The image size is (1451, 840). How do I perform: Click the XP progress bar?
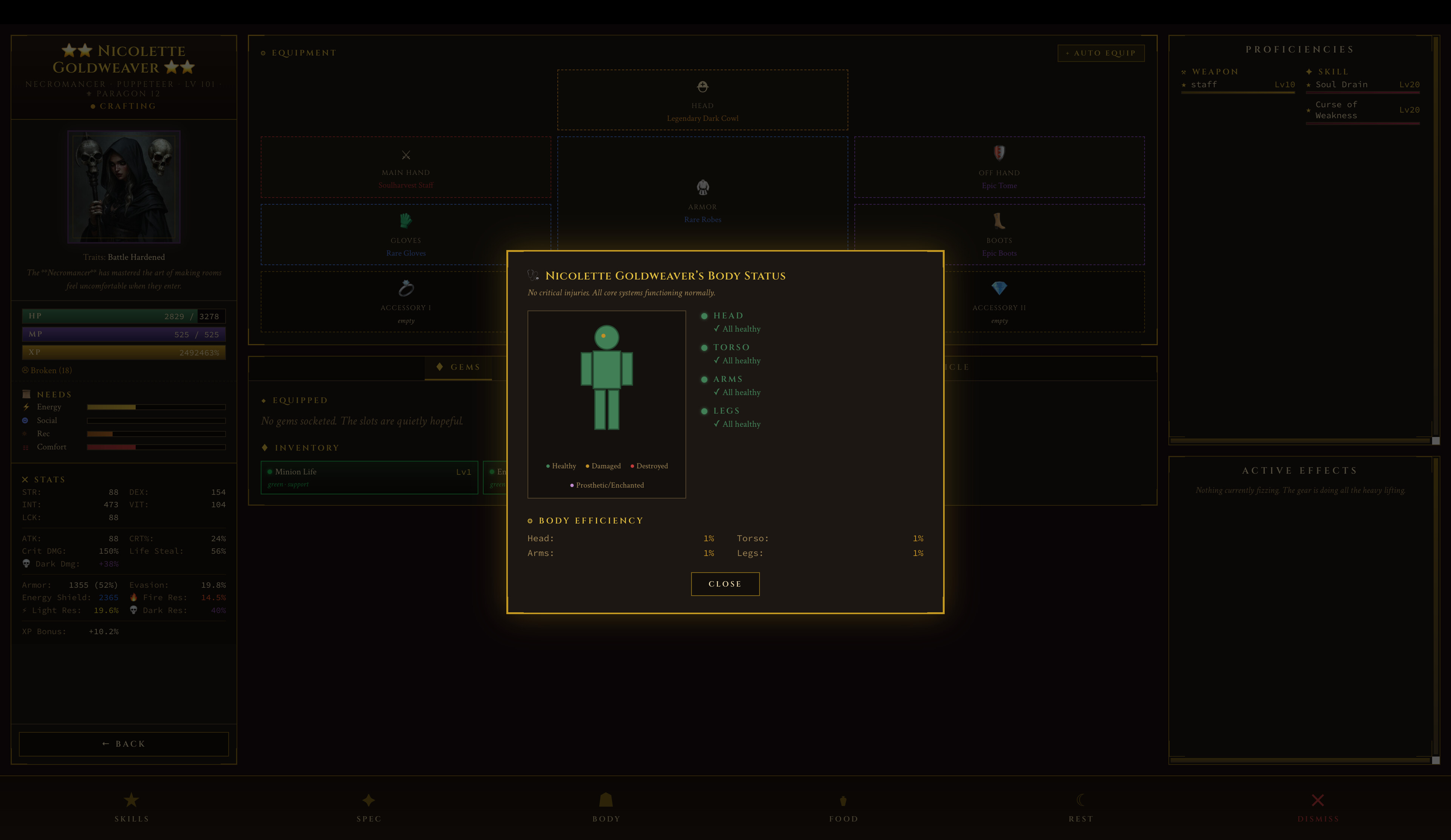tap(124, 352)
